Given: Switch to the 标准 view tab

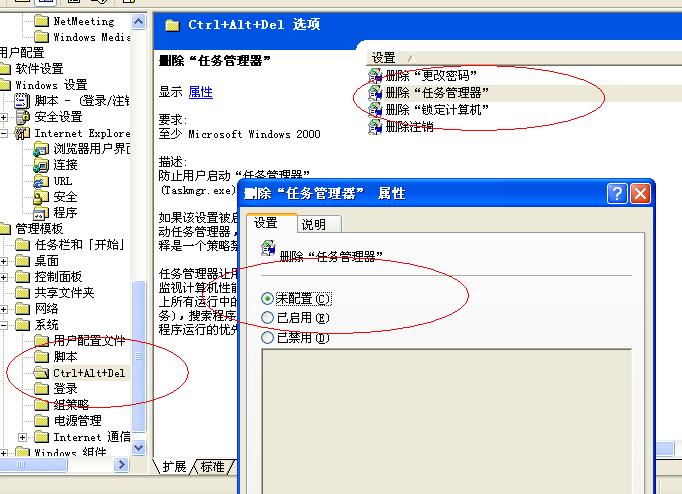Looking at the screenshot, I should (x=213, y=467).
